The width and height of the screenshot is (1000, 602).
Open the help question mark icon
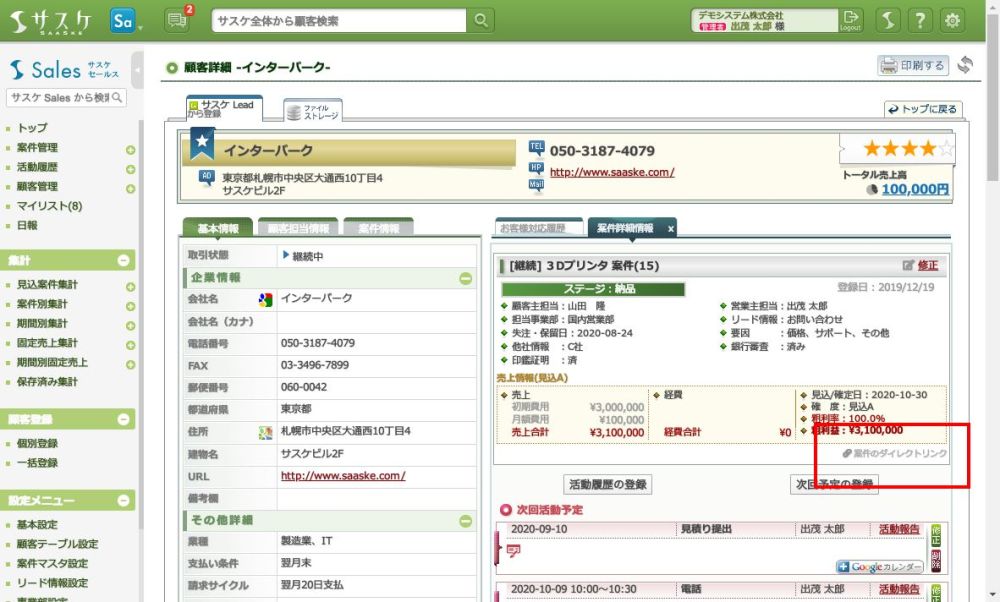tap(920, 20)
